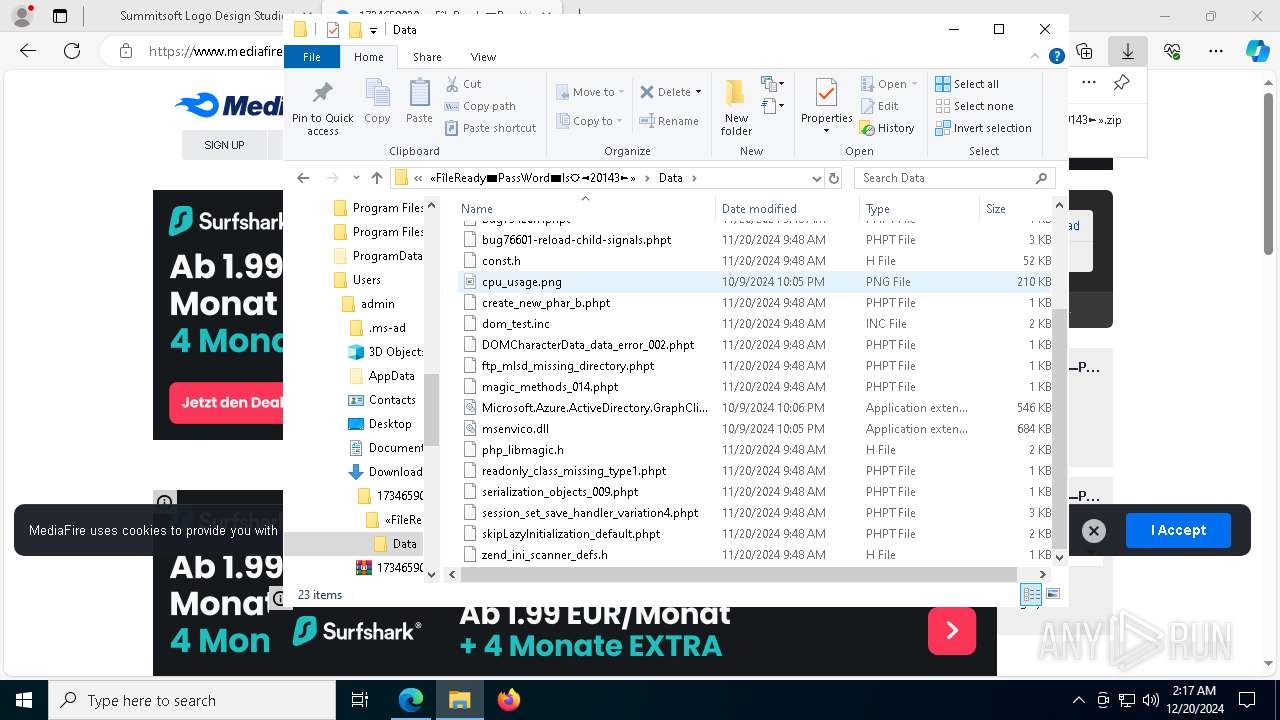Show file History from ribbon
Screen dimensions: 1280x720
point(887,128)
